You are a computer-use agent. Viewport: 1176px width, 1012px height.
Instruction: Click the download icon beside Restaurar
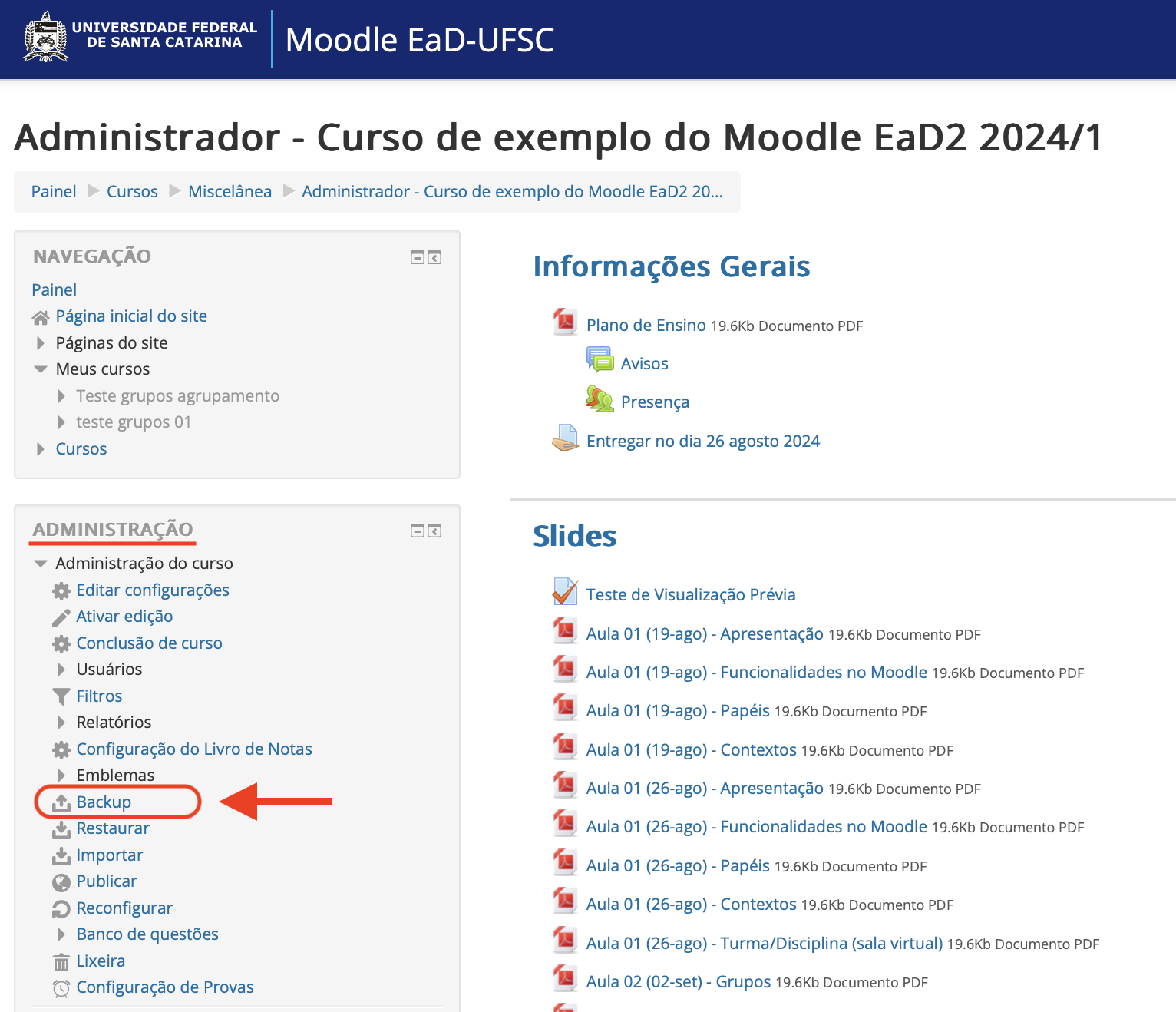point(61,829)
